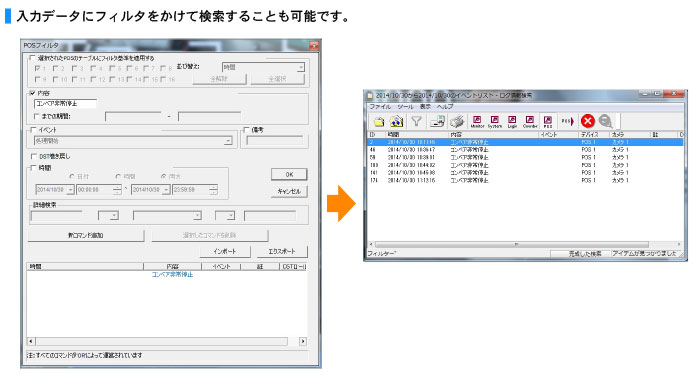Select the POS log icon with label

pyautogui.click(x=548, y=122)
